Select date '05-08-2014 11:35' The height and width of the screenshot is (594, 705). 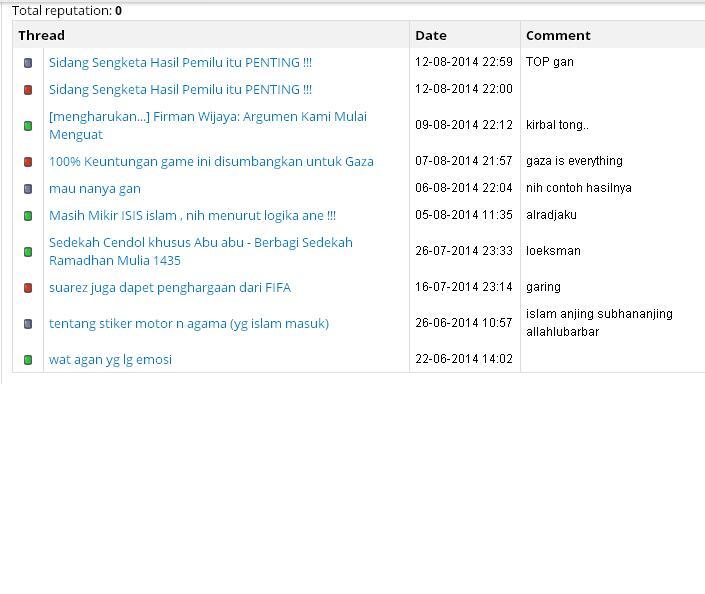[x=464, y=215]
